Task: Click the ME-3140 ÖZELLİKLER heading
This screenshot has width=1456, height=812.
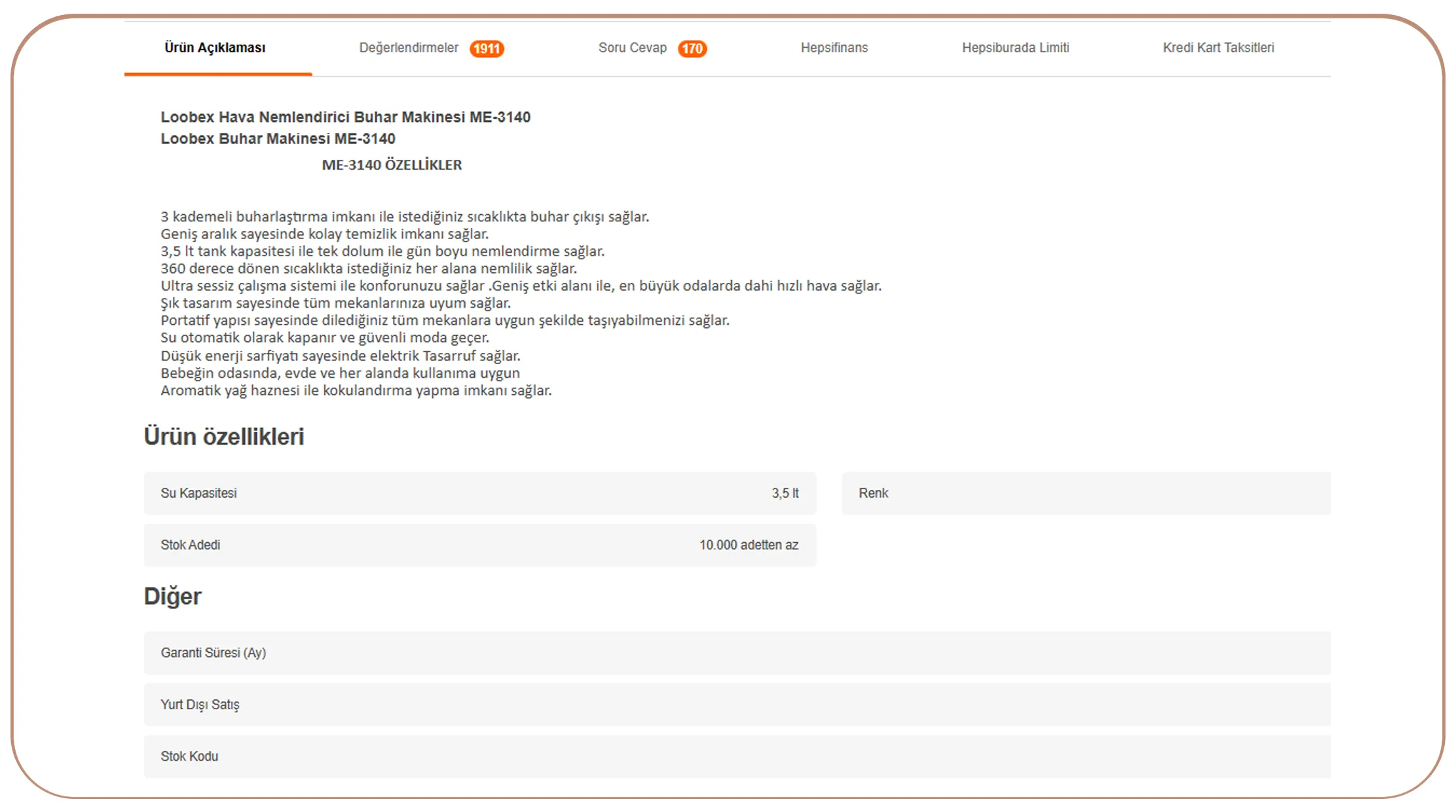Action: (392, 165)
